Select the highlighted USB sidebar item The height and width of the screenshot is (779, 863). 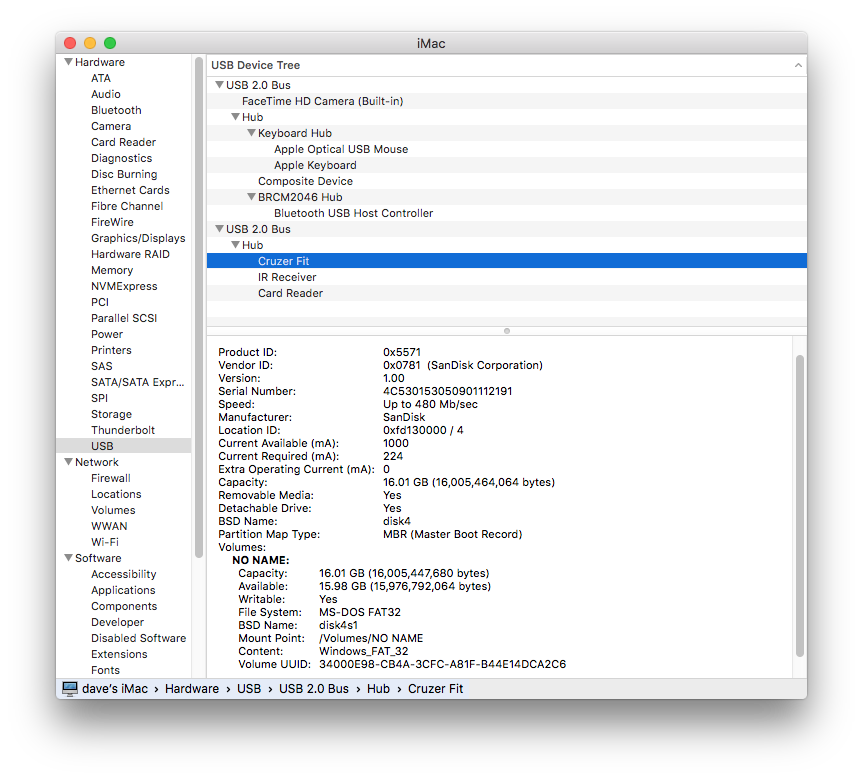pos(123,445)
